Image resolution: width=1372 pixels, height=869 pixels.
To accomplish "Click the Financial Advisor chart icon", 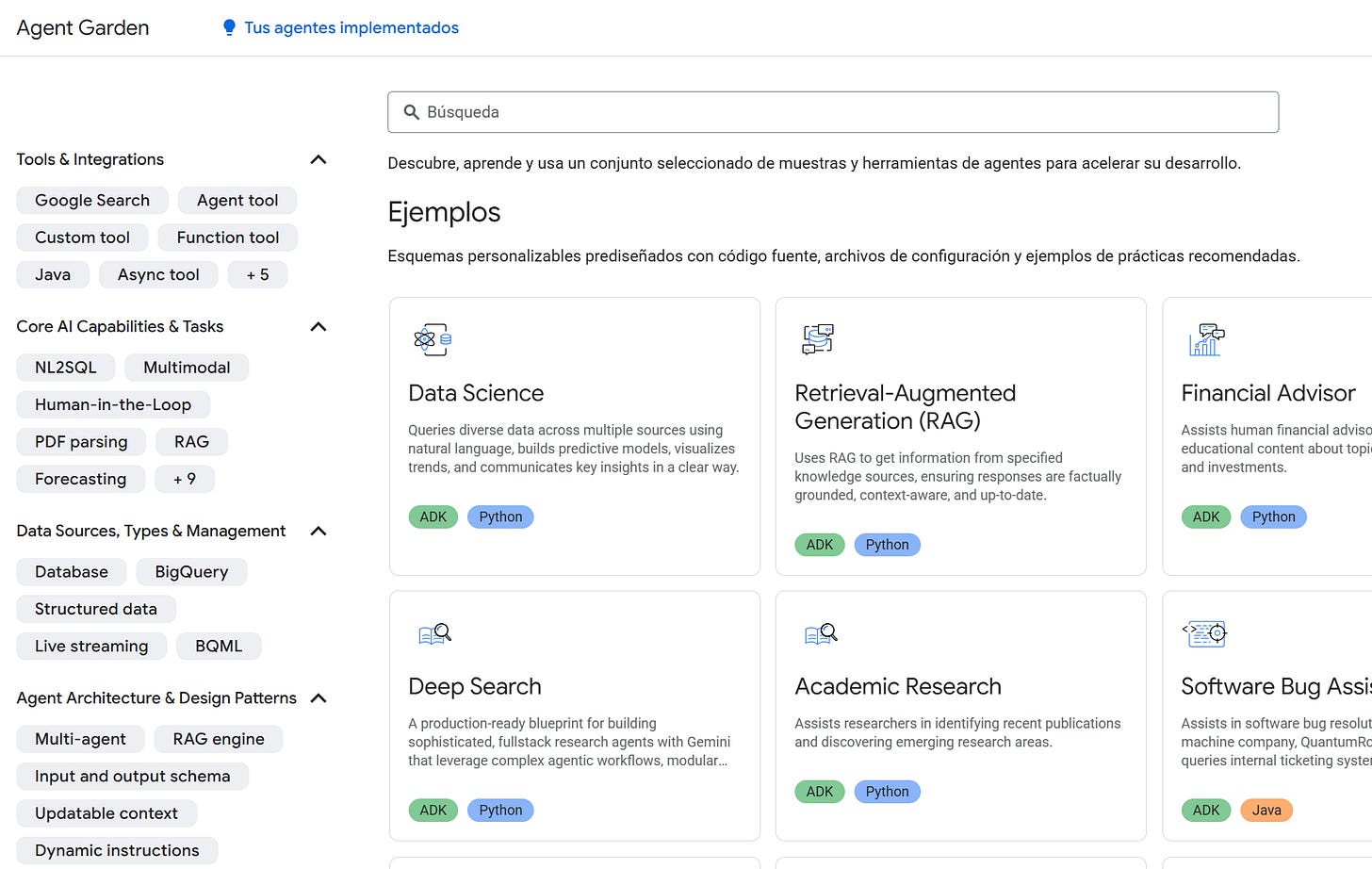I will point(1206,339).
